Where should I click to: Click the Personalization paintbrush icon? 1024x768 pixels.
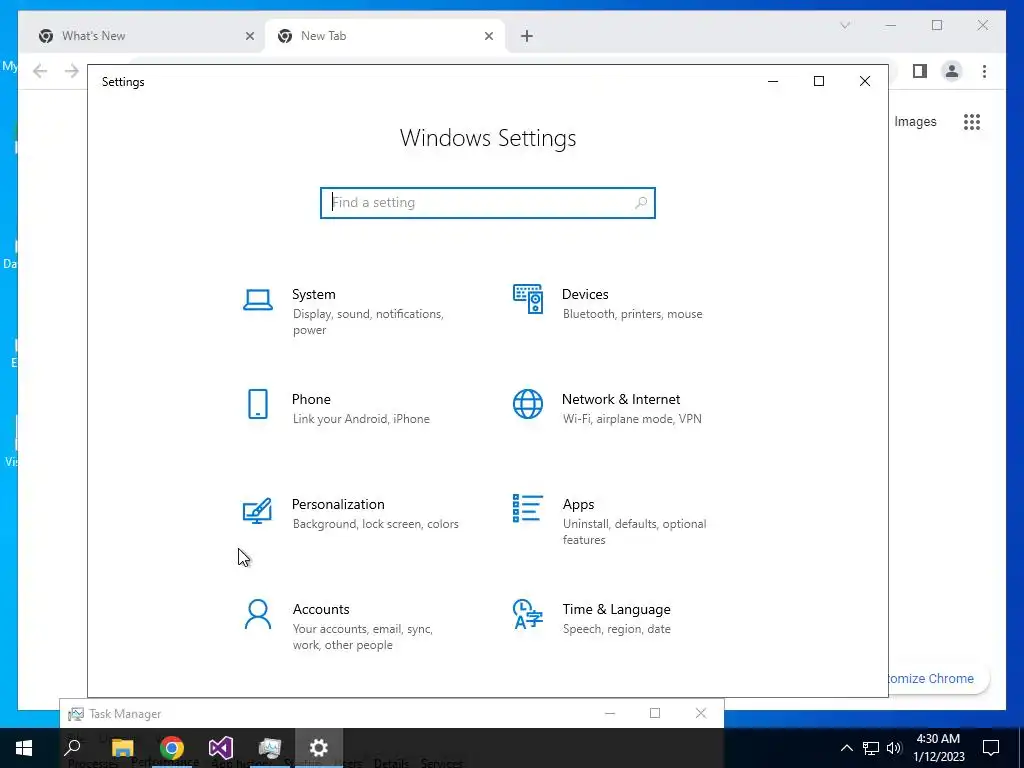pyautogui.click(x=257, y=511)
